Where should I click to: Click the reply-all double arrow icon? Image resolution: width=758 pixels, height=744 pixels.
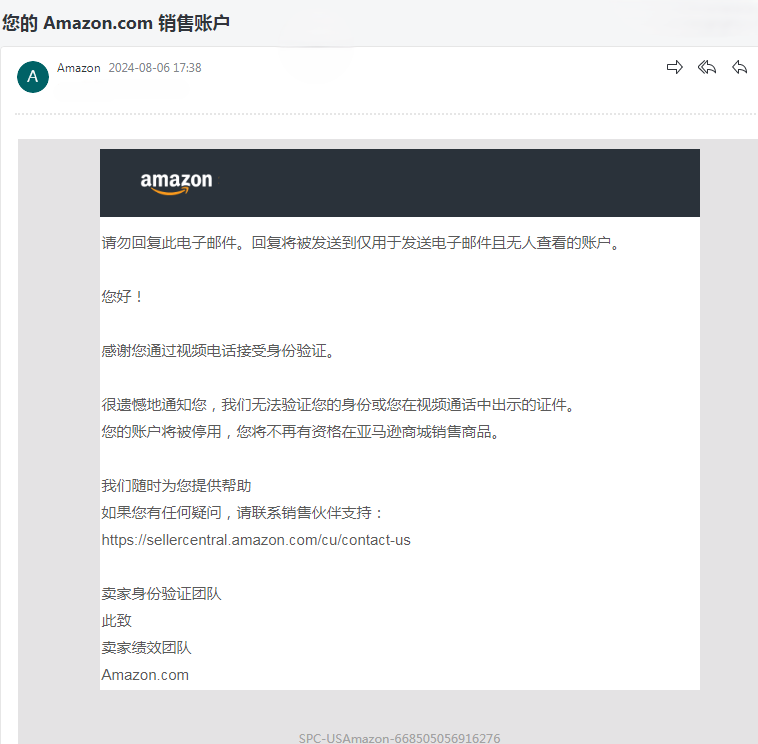tap(707, 67)
